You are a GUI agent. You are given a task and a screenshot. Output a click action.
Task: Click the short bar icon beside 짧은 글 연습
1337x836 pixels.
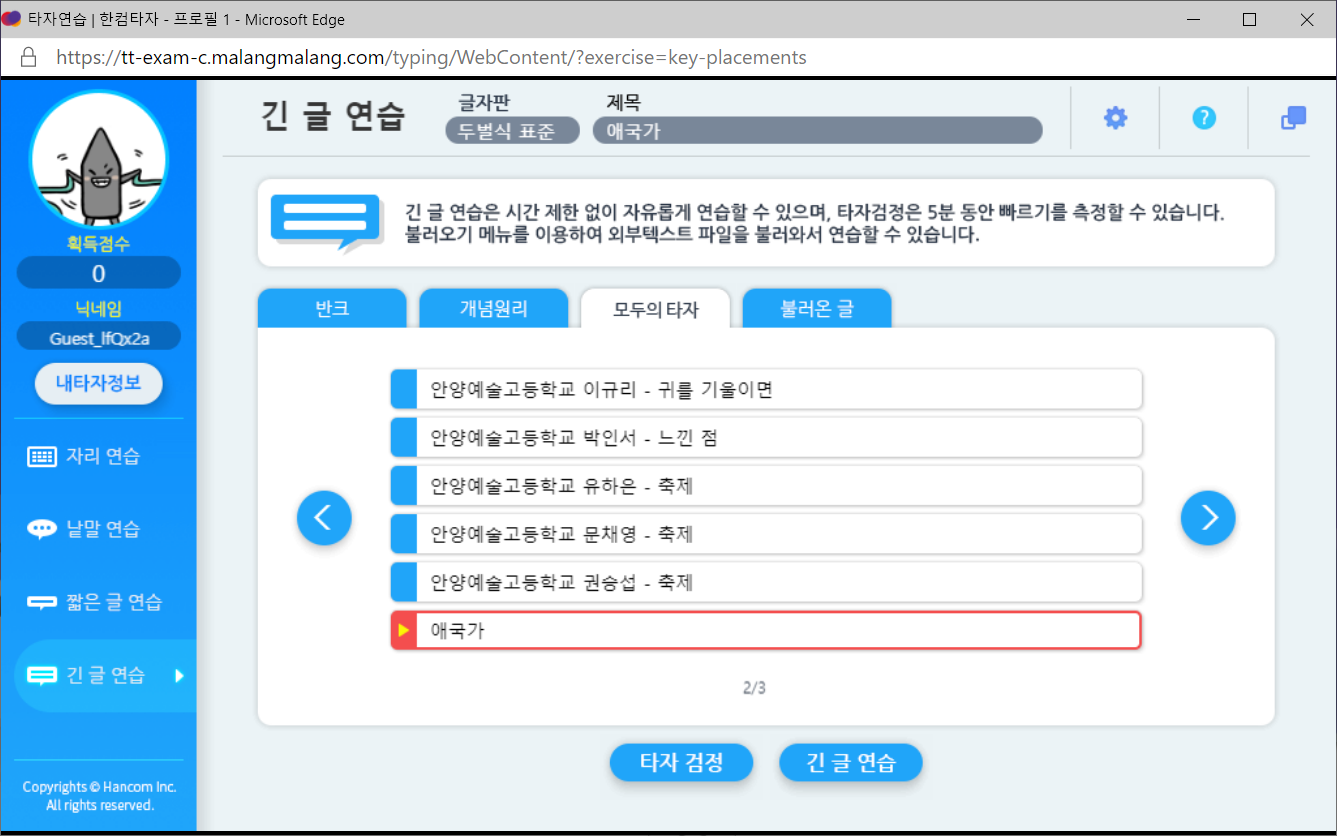[x=42, y=603]
